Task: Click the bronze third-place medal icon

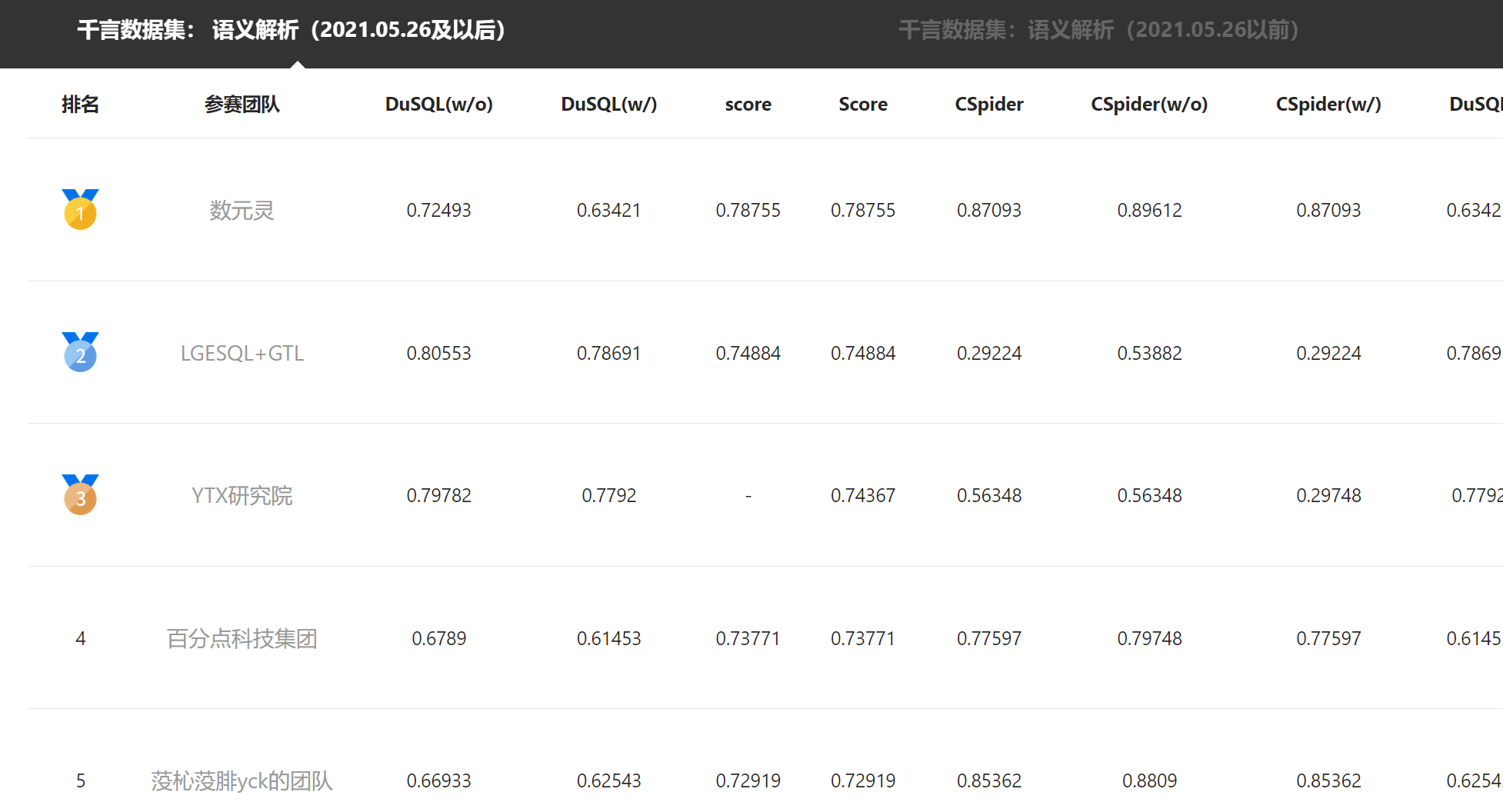Action: click(x=80, y=495)
